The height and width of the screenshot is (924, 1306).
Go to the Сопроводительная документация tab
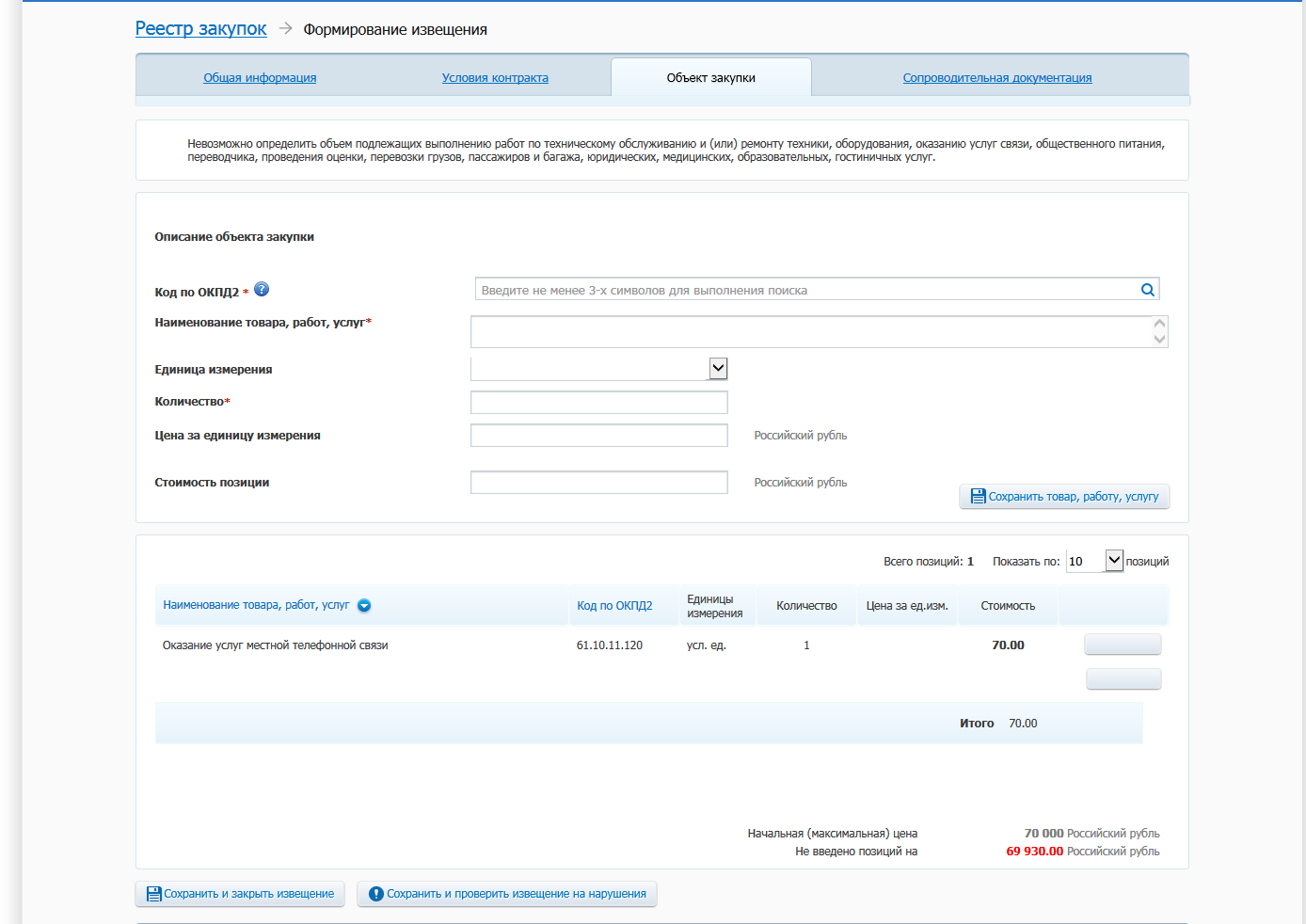[x=996, y=78]
